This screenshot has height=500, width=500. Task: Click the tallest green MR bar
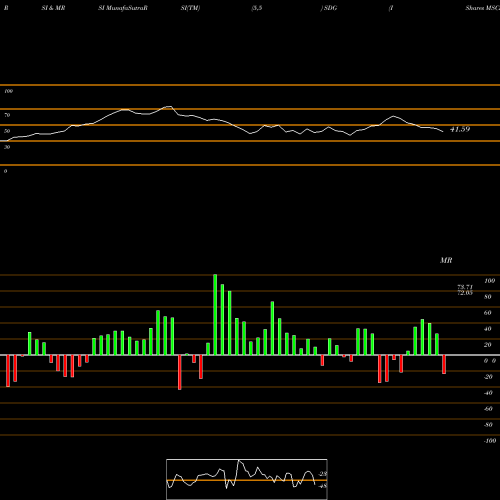[x=215, y=315]
